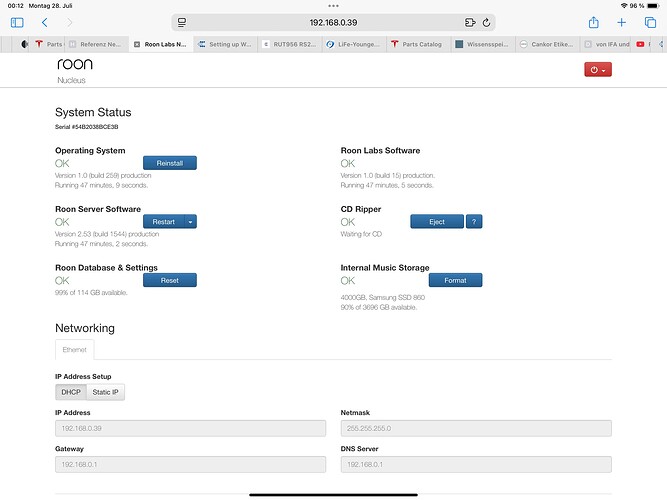Eject the CD

tap(437, 222)
